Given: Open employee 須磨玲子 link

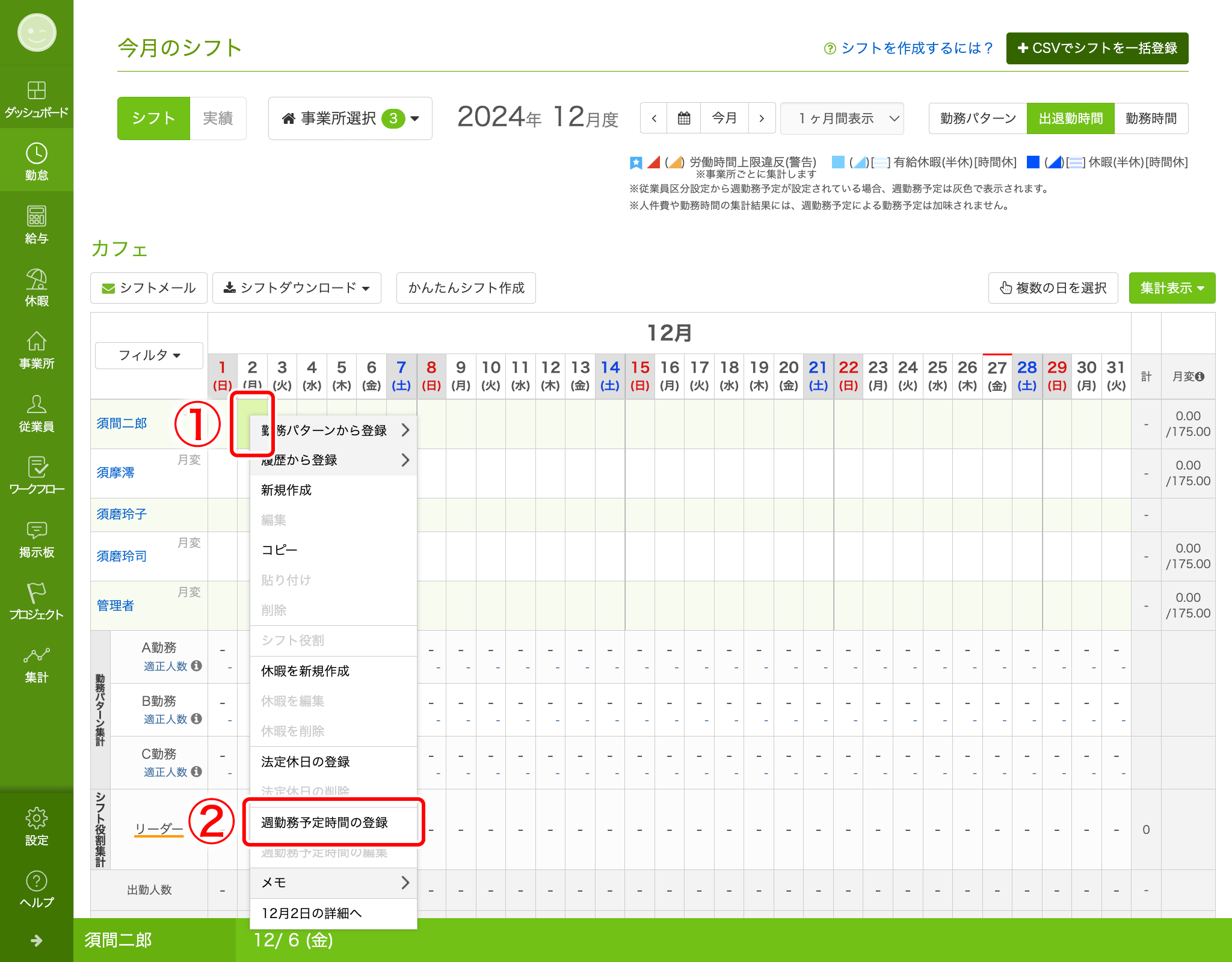Looking at the screenshot, I should tap(122, 514).
